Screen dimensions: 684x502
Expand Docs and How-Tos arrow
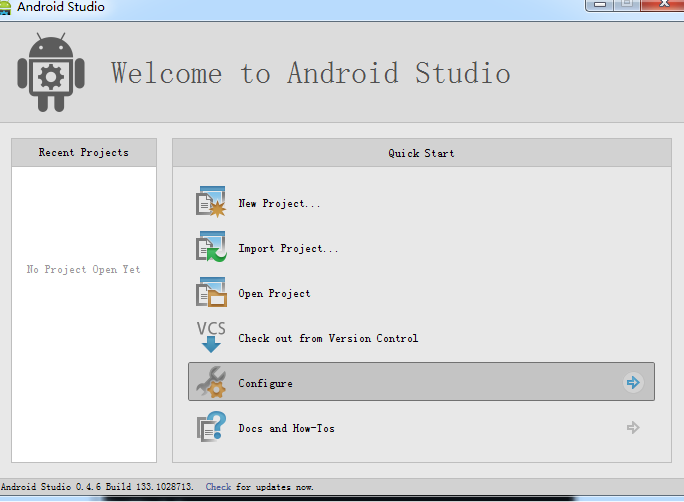point(633,427)
